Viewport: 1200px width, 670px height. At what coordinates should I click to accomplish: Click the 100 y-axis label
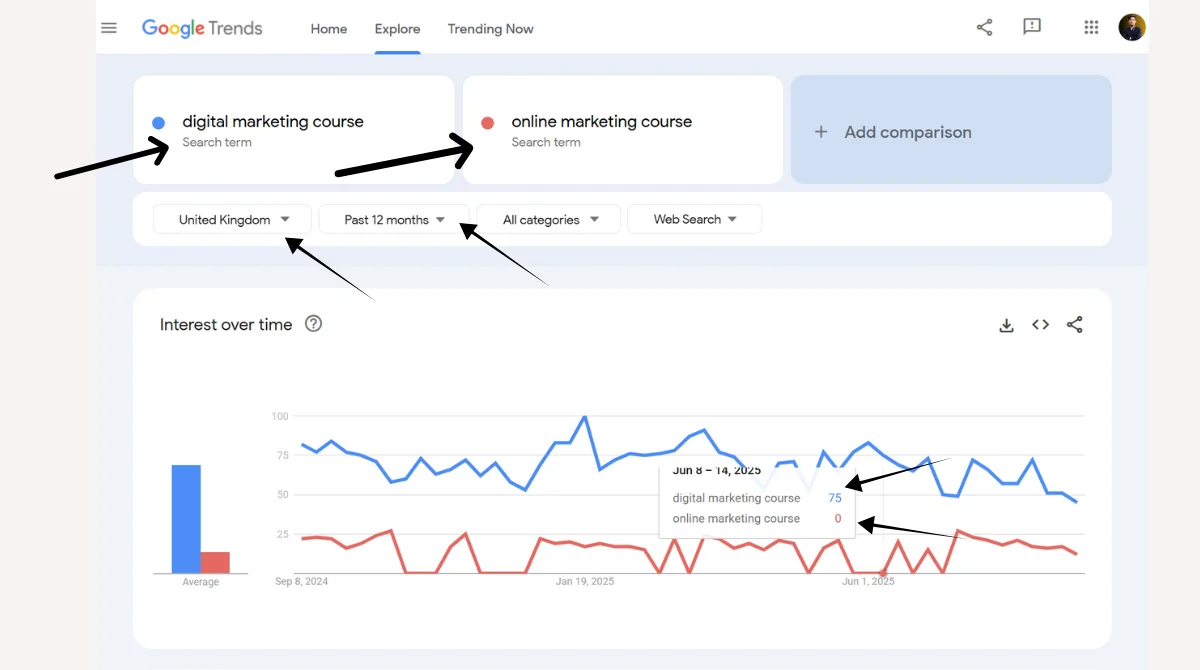click(x=280, y=416)
